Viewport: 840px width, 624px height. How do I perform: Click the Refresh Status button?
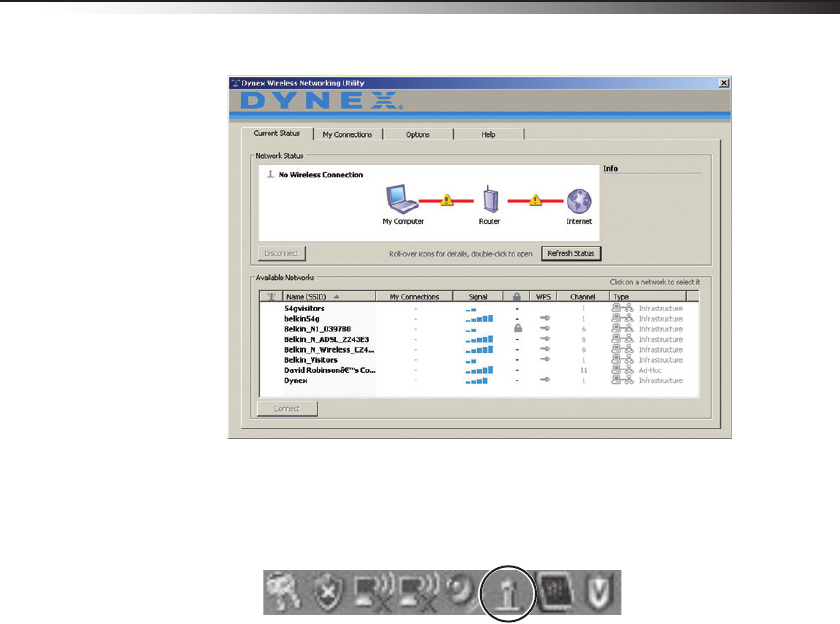pyautogui.click(x=571, y=253)
